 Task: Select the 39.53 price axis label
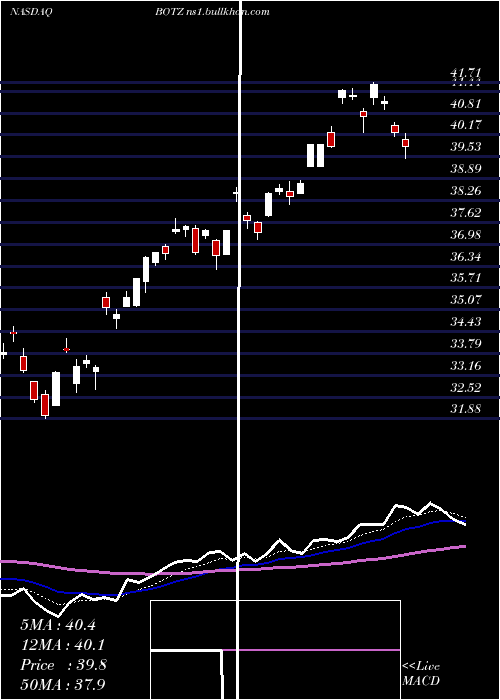tap(466, 146)
